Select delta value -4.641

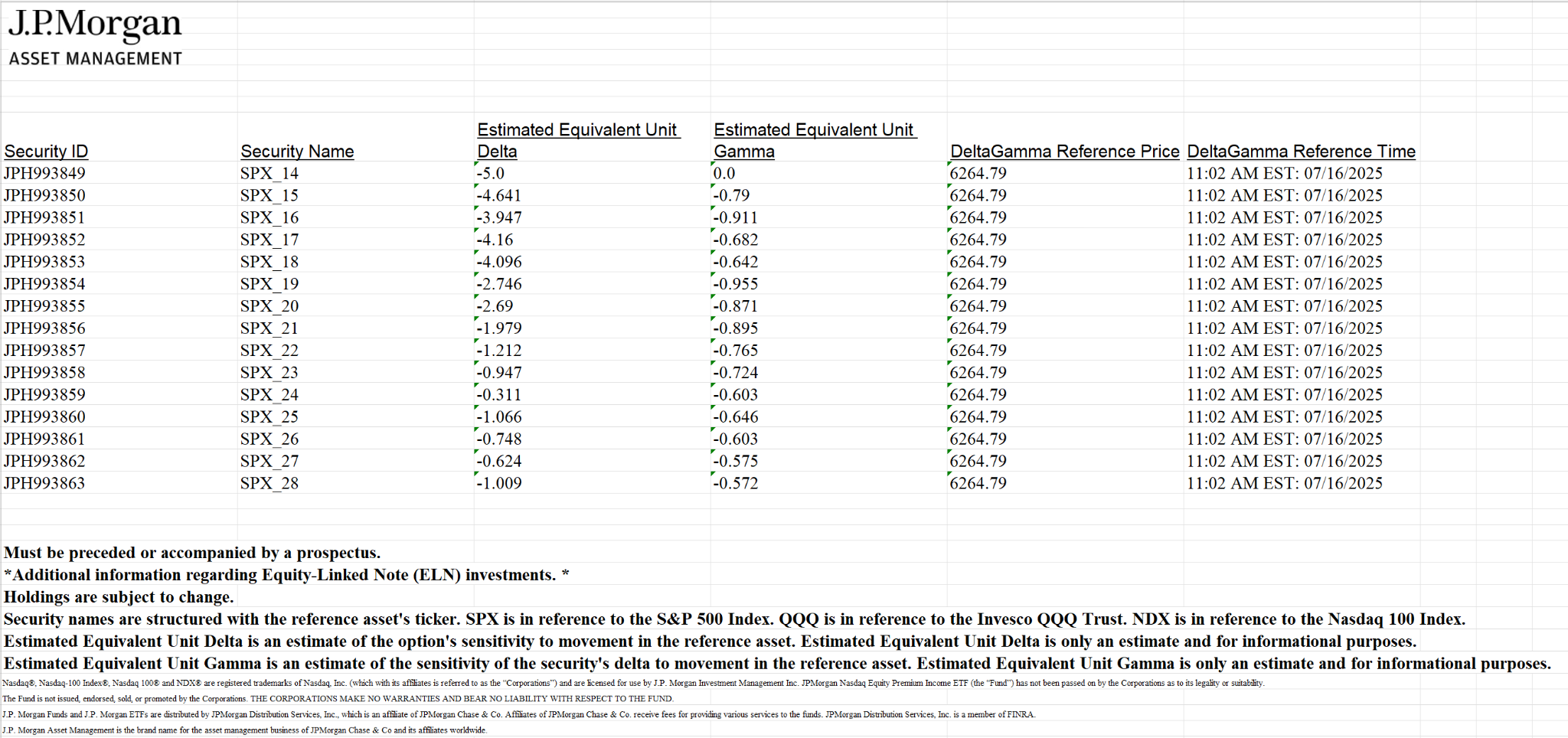coord(499,196)
